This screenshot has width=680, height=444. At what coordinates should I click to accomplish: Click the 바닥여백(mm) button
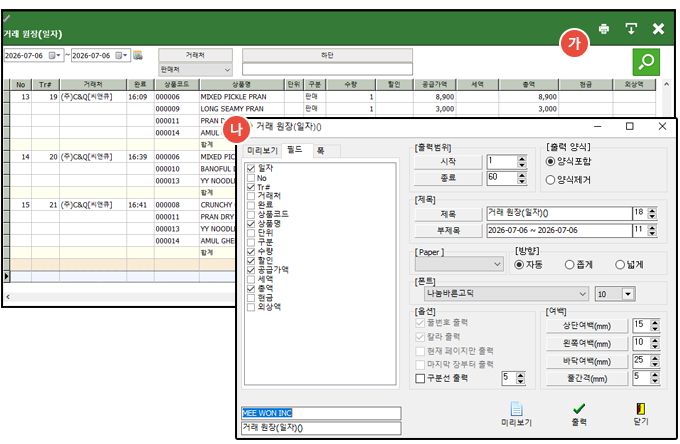(587, 361)
